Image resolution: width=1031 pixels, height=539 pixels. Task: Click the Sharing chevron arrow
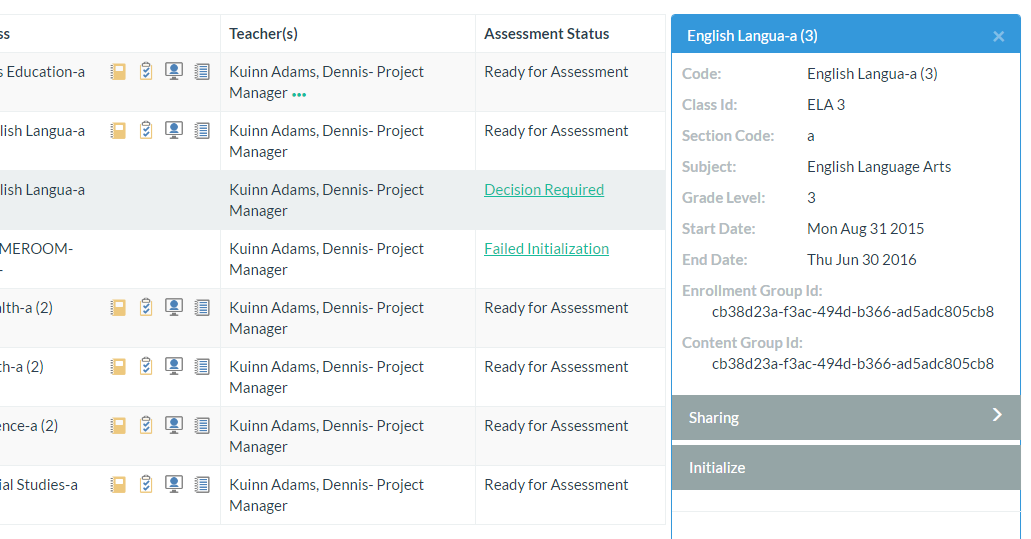(996, 416)
